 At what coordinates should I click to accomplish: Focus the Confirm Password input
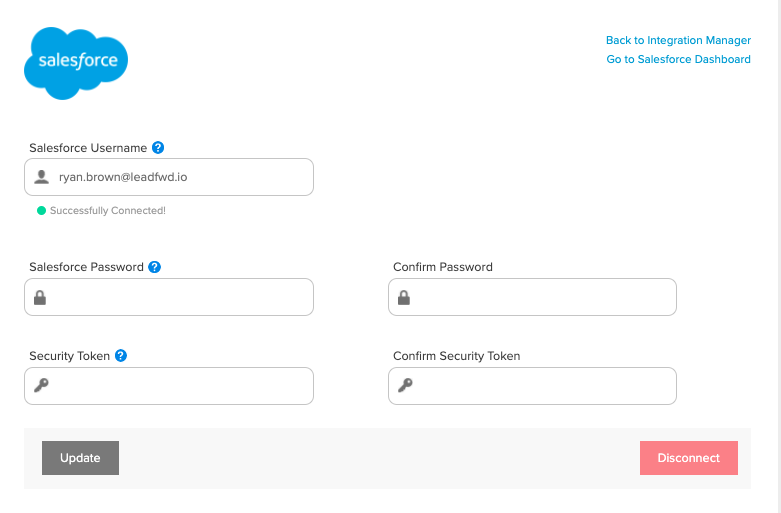coord(532,297)
